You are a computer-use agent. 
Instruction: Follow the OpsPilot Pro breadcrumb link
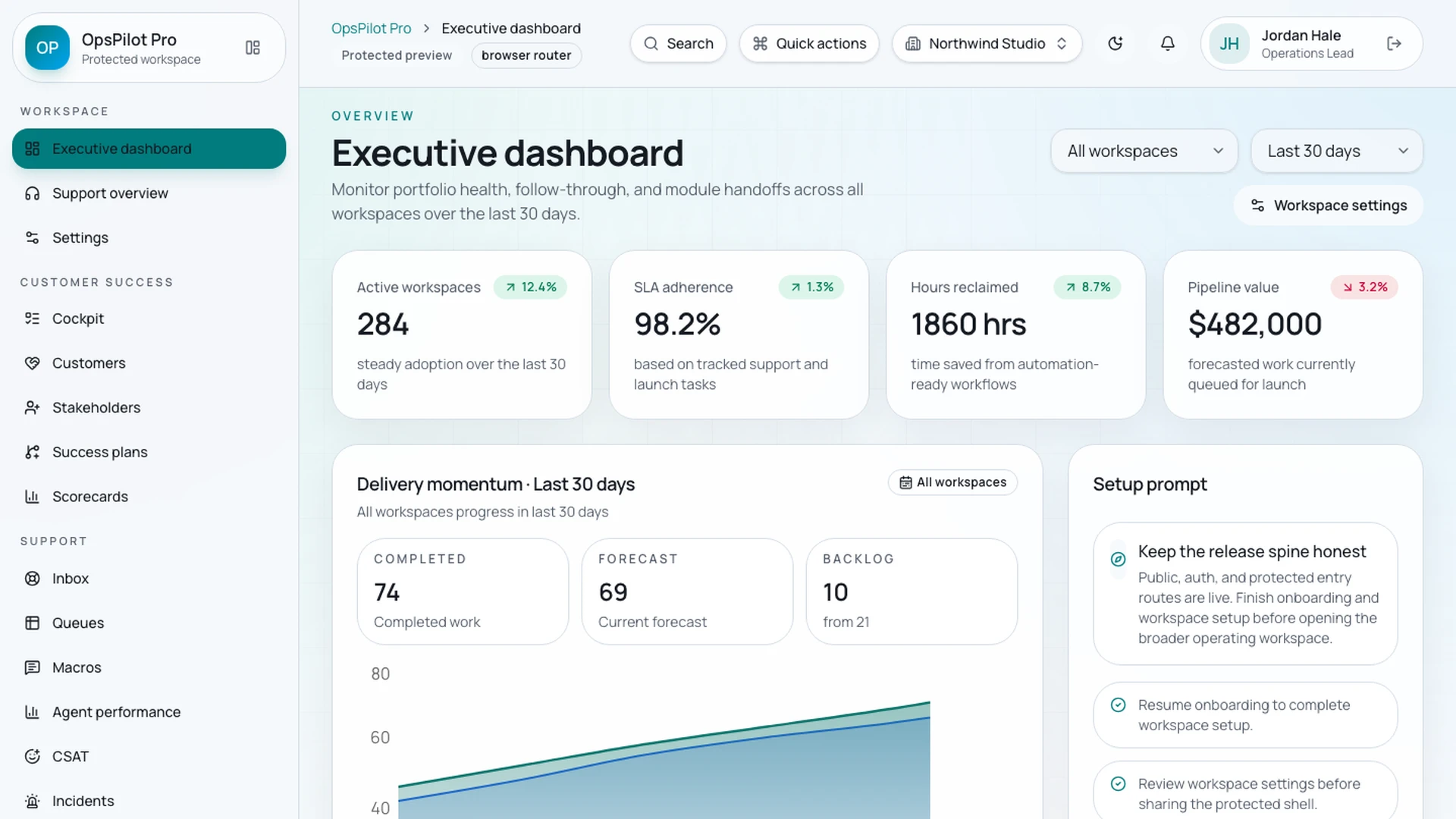(371, 28)
